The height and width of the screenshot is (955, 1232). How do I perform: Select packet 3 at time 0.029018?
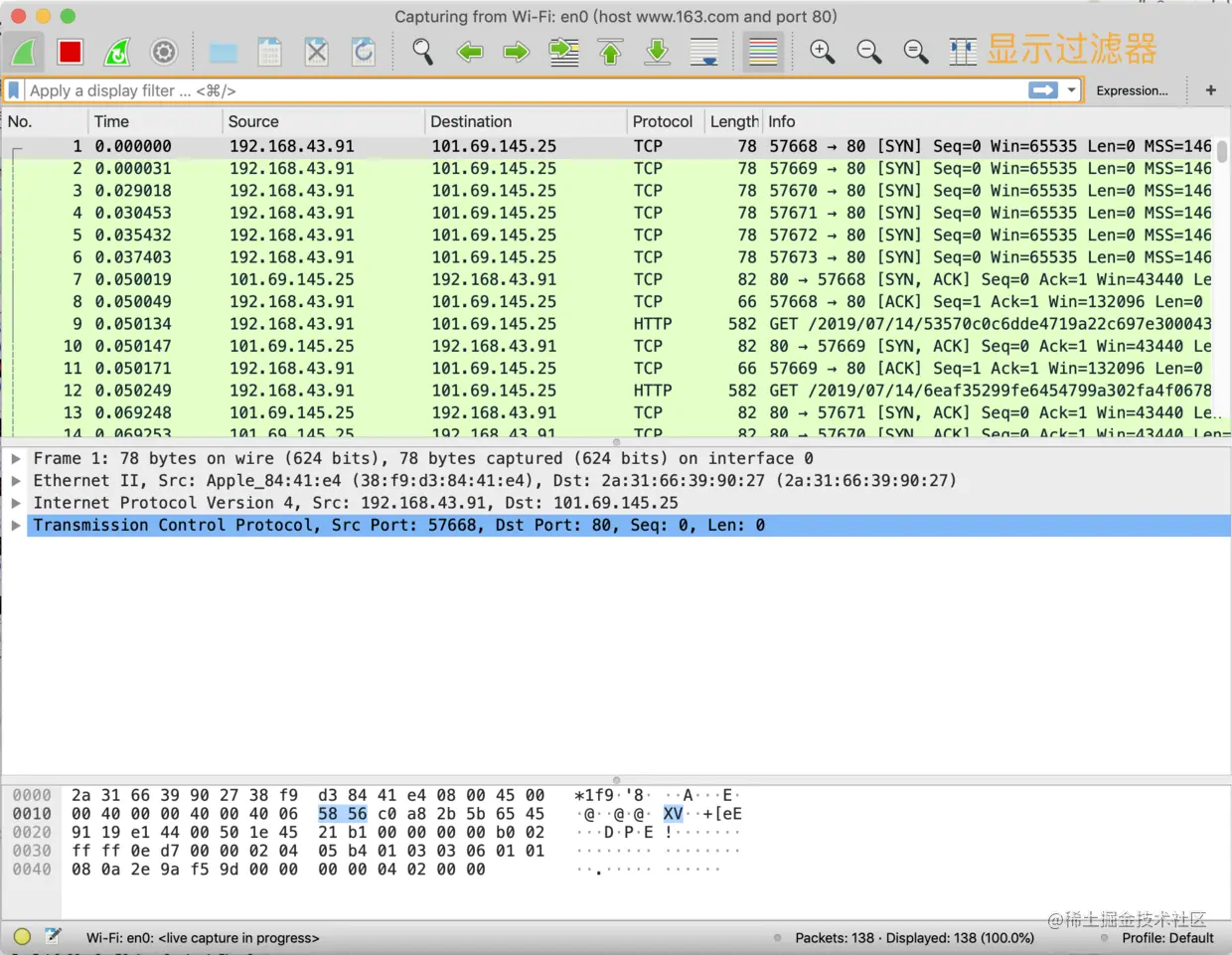(x=608, y=191)
